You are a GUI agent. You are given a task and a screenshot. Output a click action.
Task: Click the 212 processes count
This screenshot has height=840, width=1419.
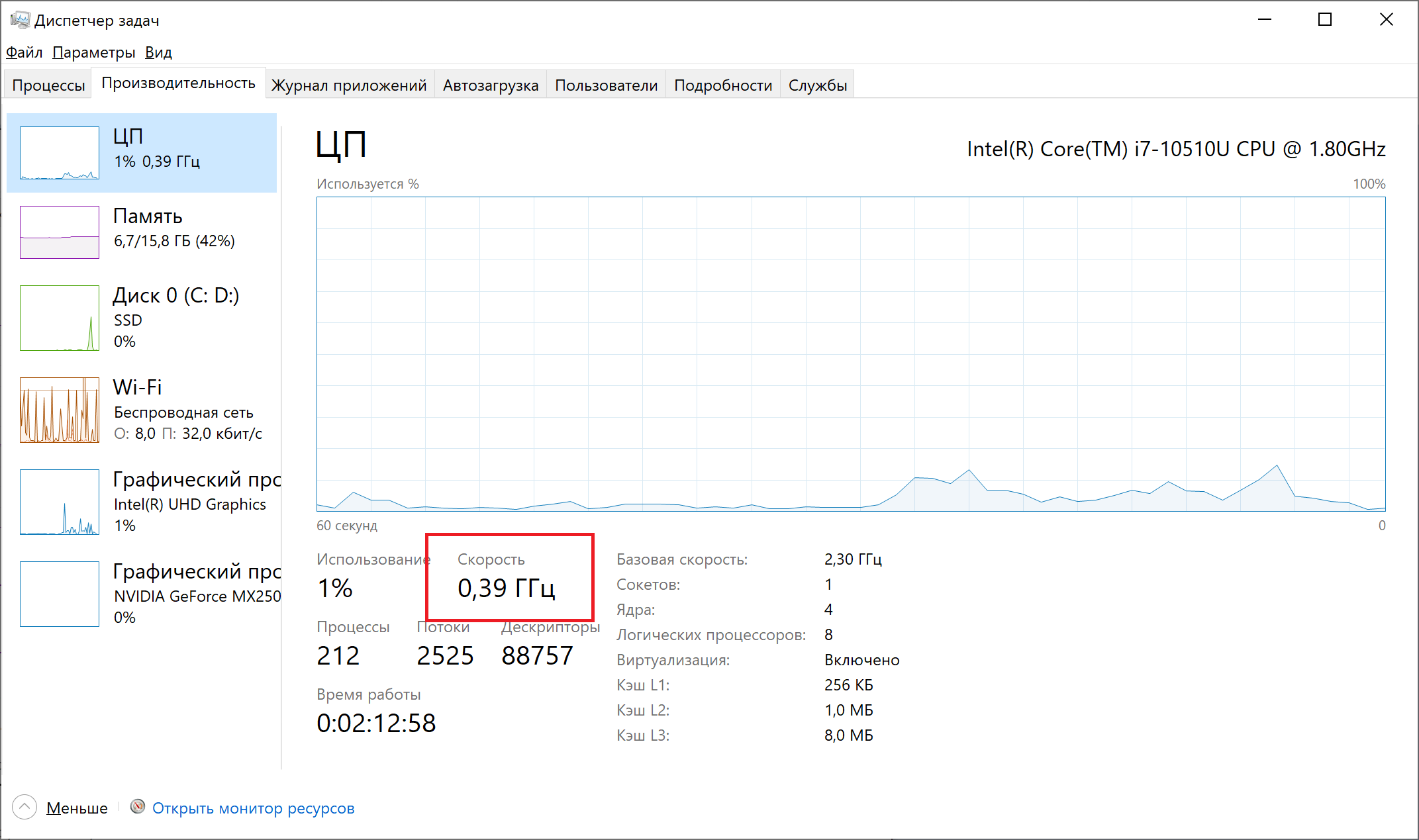point(338,655)
